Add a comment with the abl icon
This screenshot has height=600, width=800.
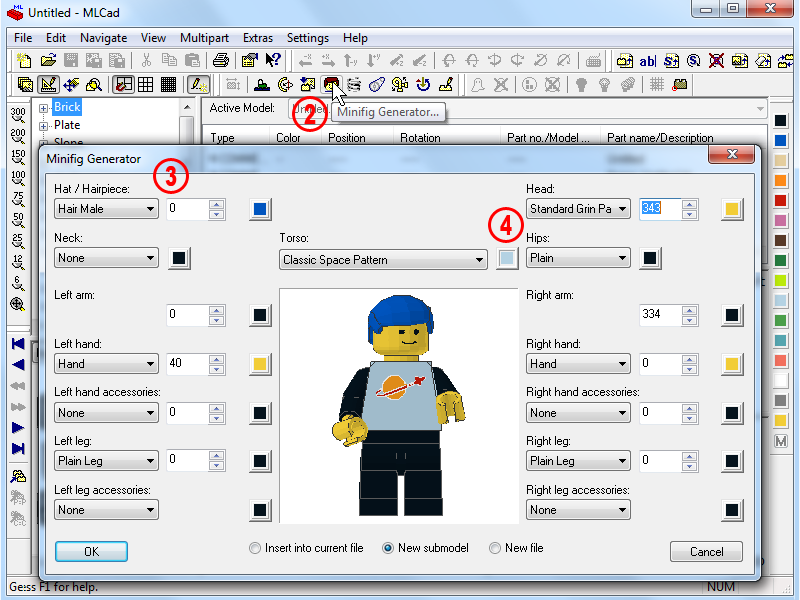[x=647, y=61]
